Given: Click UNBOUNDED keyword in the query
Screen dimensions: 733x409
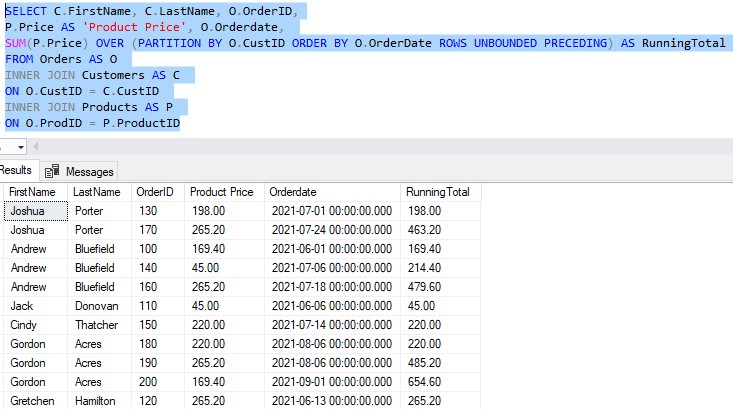Looking at the screenshot, I should click(505, 43).
